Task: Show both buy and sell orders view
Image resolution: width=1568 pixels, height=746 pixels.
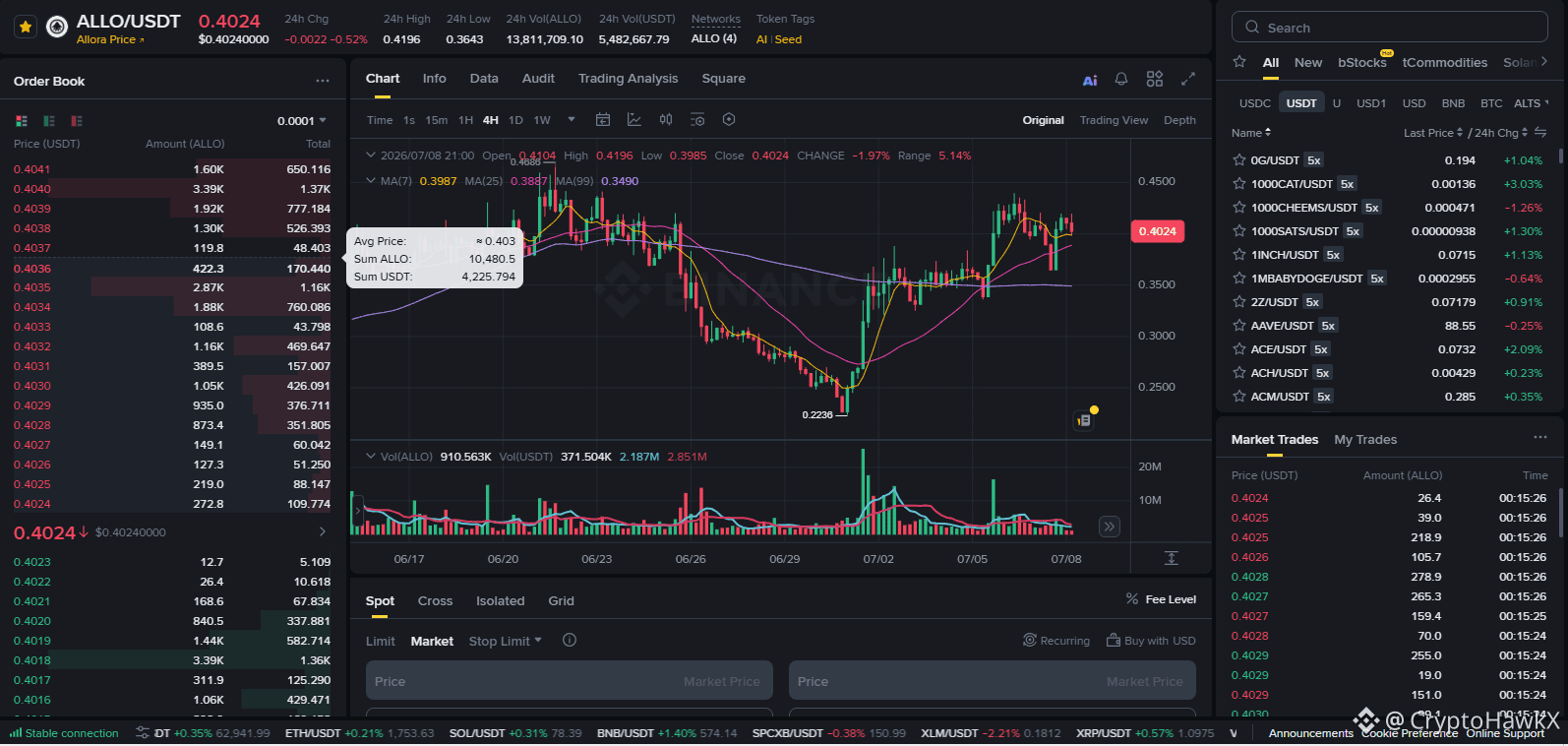Action: (x=22, y=121)
